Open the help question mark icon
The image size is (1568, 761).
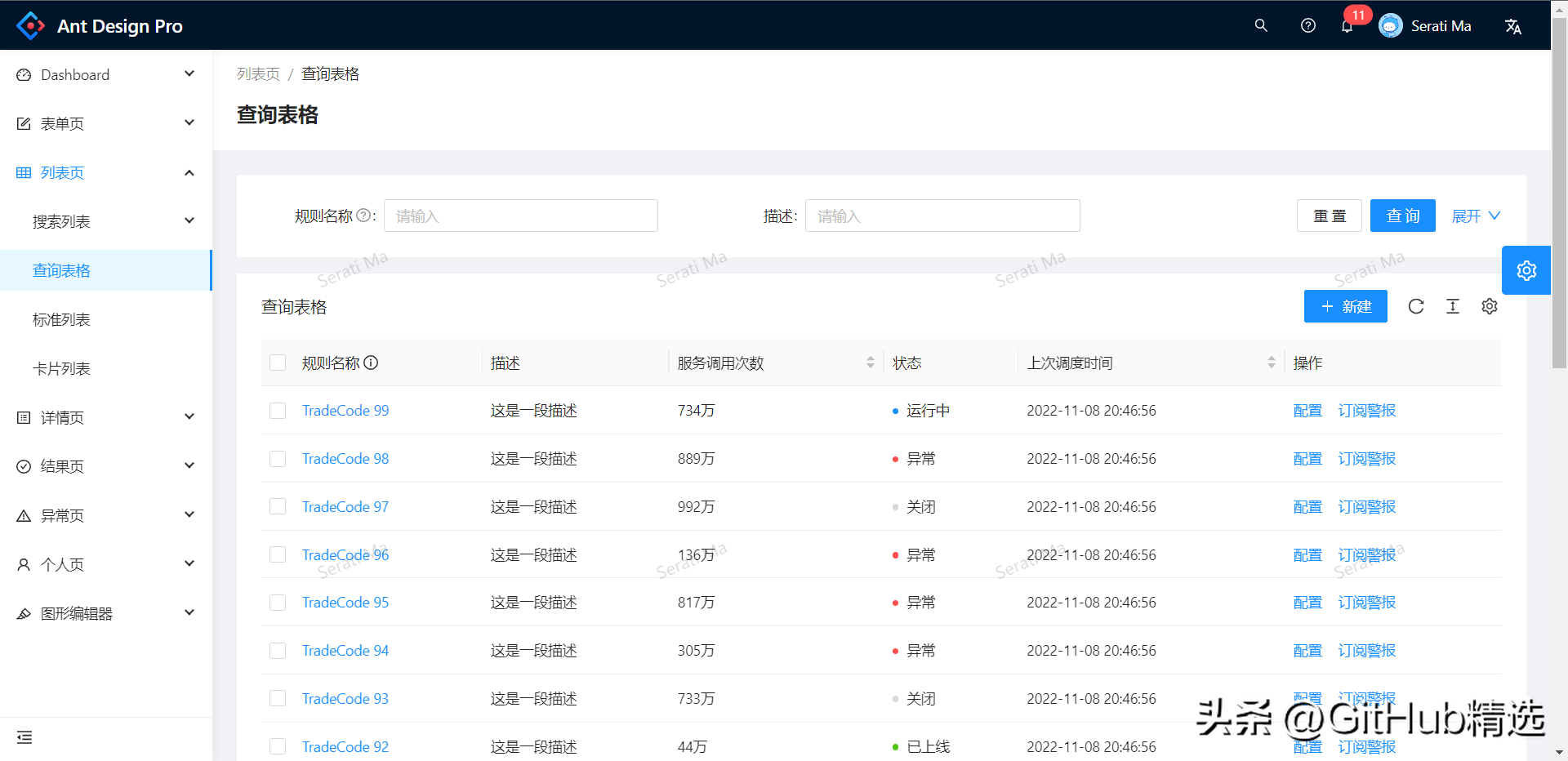coord(1307,25)
